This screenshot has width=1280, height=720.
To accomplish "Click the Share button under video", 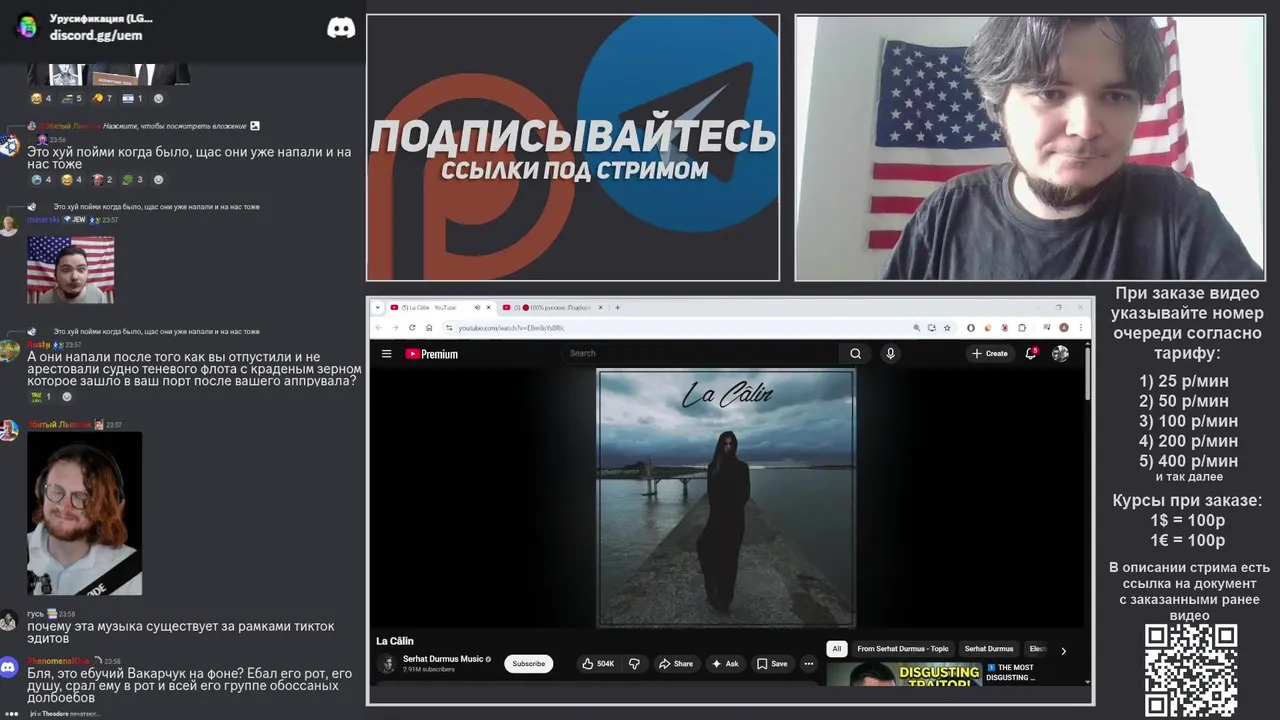I will (x=675, y=663).
